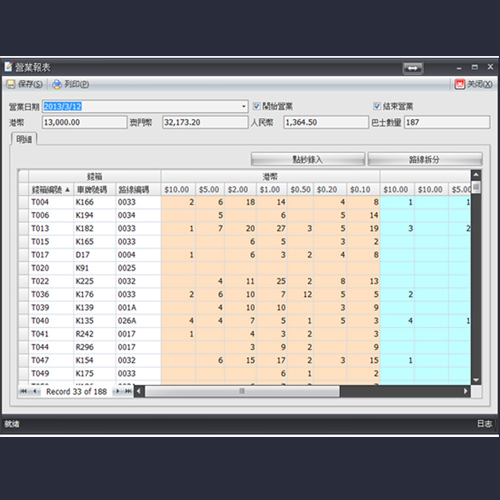Click vertical scrollbar up arrow

click(x=476, y=175)
